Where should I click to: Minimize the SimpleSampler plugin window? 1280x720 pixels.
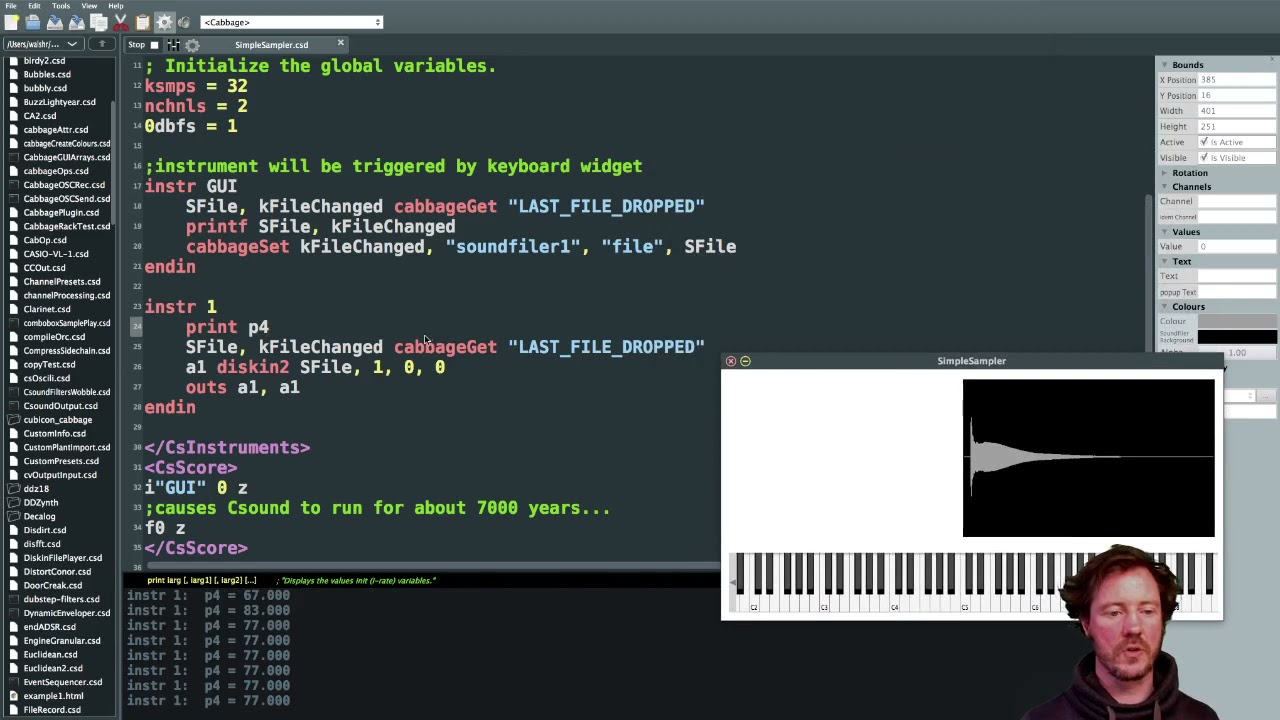(745, 361)
